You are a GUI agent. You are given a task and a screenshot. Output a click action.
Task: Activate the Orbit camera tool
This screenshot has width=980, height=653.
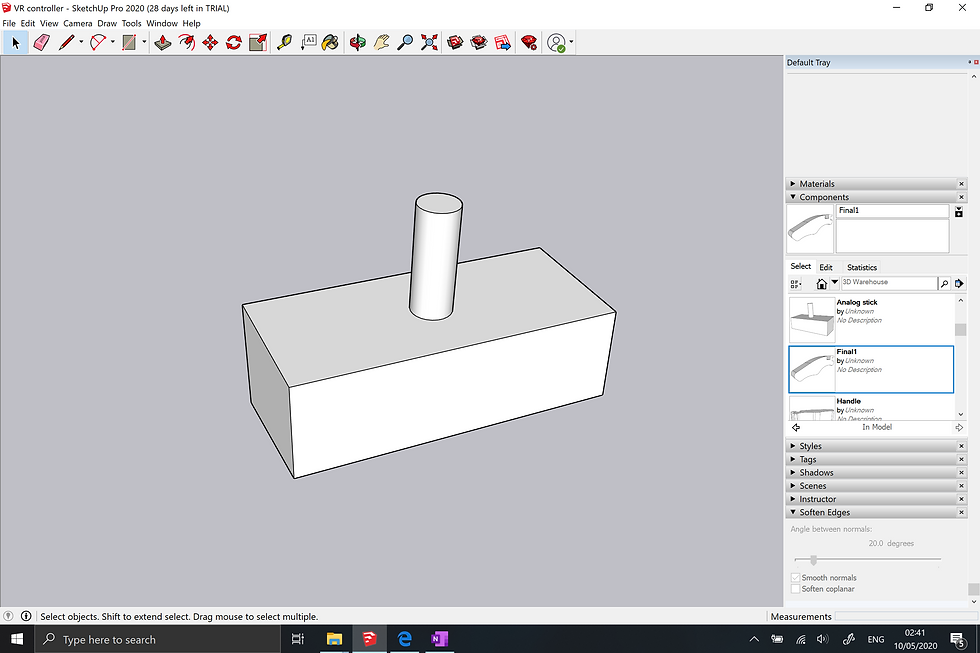click(x=358, y=42)
